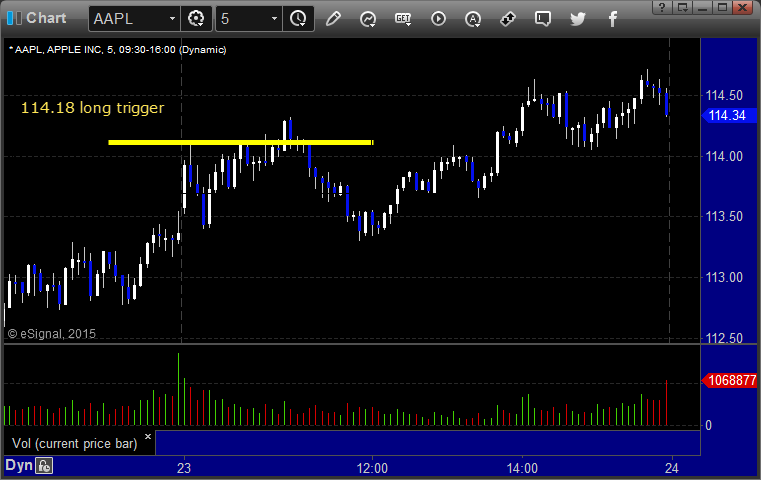The image size is (761, 480).
Task: Click the 114.50 price axis label
Action: coord(724,95)
